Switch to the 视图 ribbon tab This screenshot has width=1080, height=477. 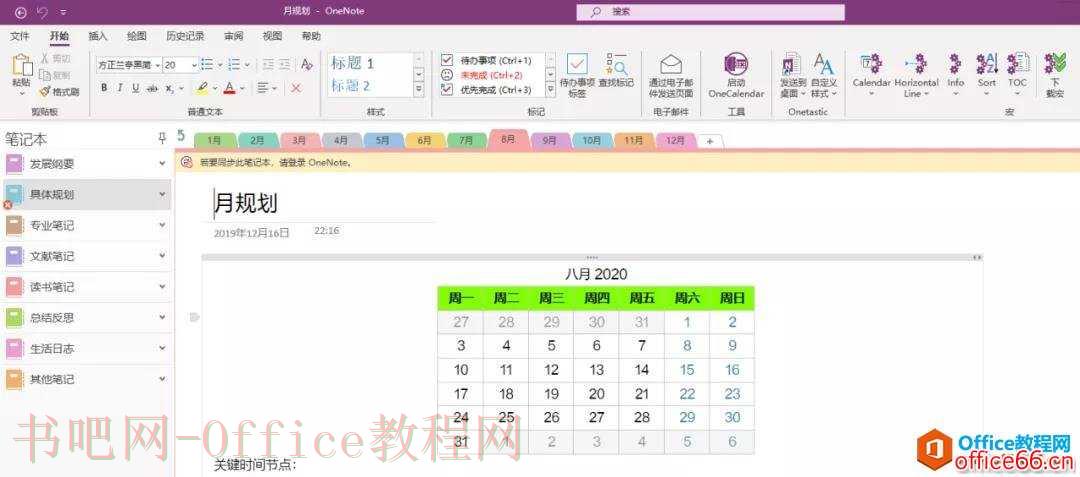pos(273,36)
